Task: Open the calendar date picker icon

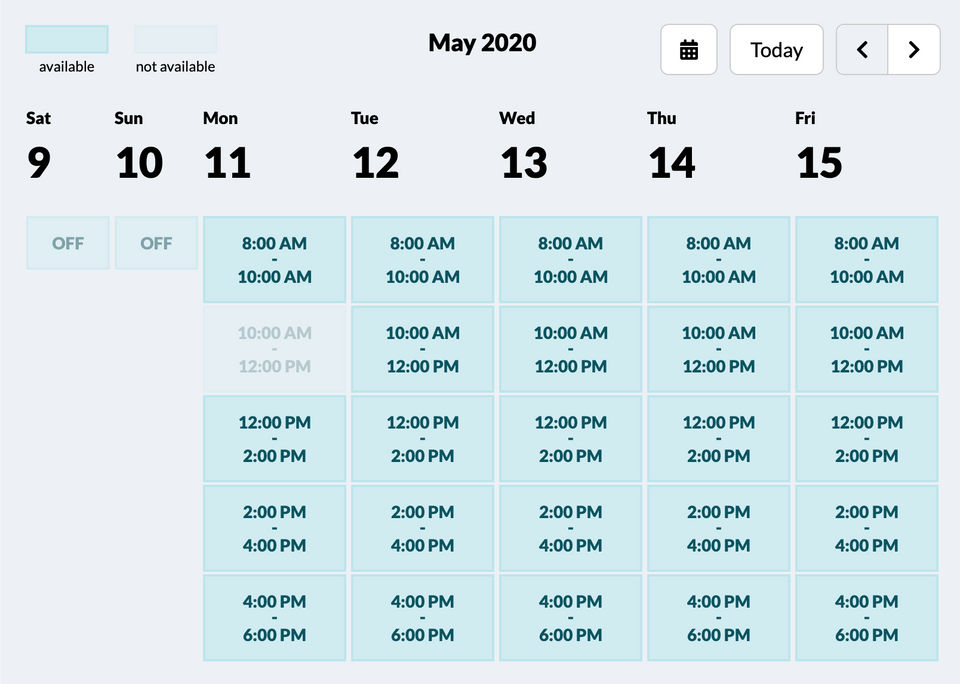Action: pos(689,50)
